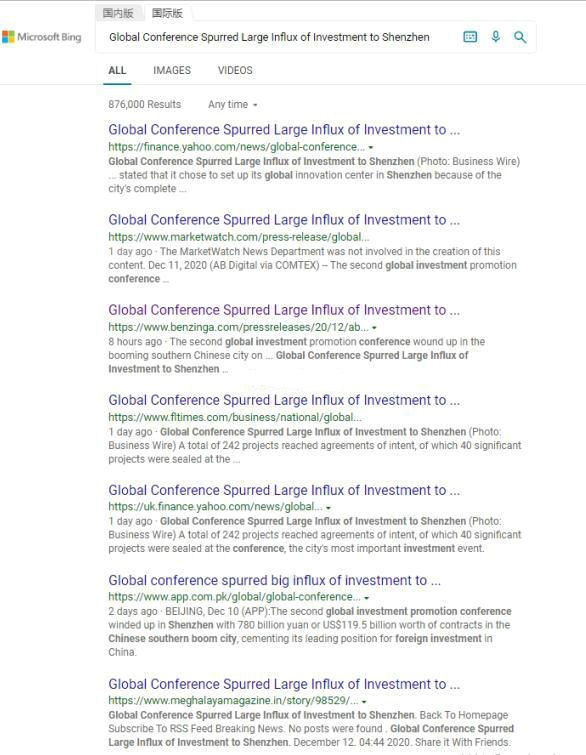Click the uk.finance.yahoo.com news URL
The width and height of the screenshot is (586, 755).
coord(215,507)
